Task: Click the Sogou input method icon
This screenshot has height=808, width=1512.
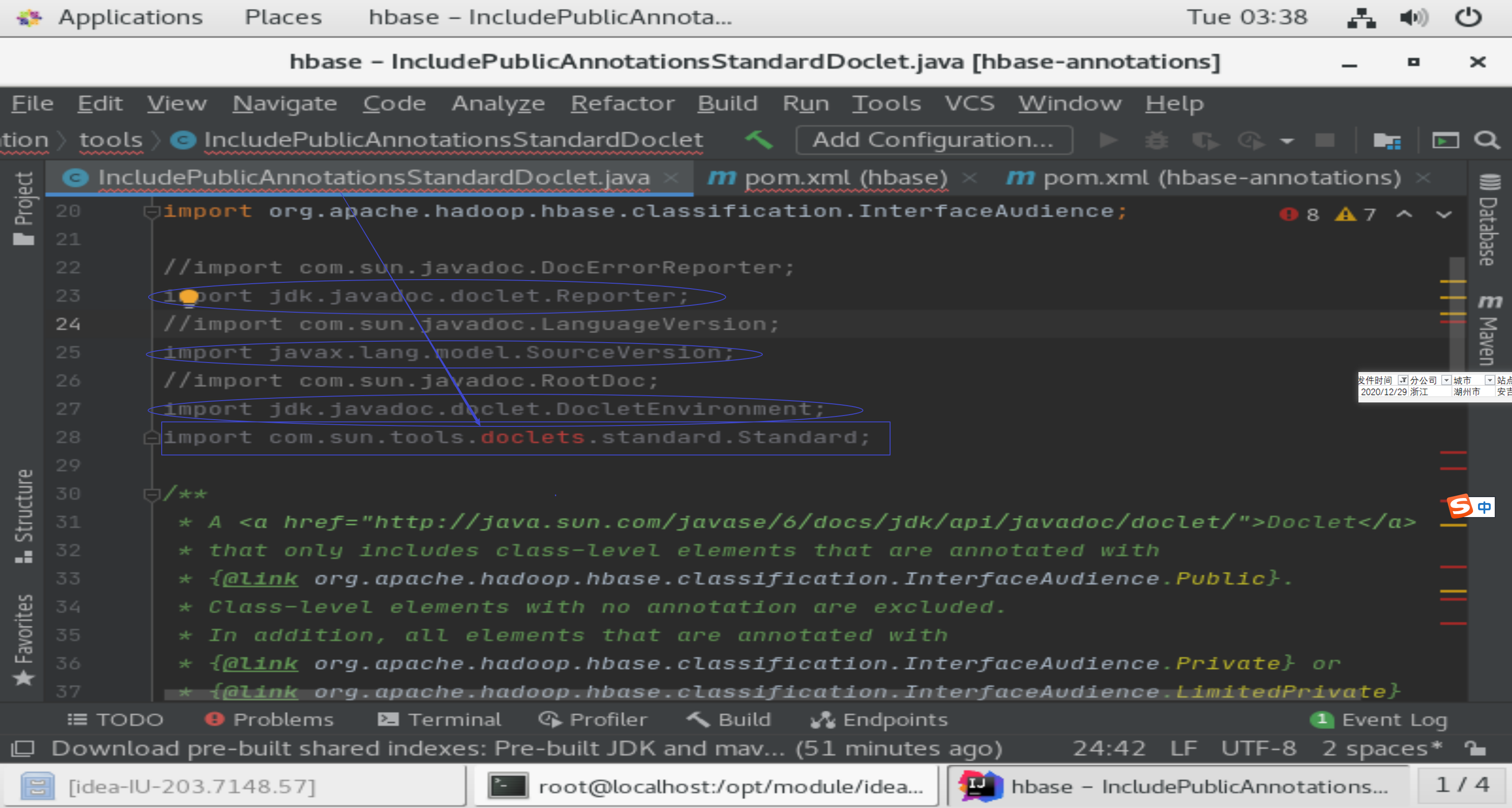Action: pyautogui.click(x=1460, y=506)
